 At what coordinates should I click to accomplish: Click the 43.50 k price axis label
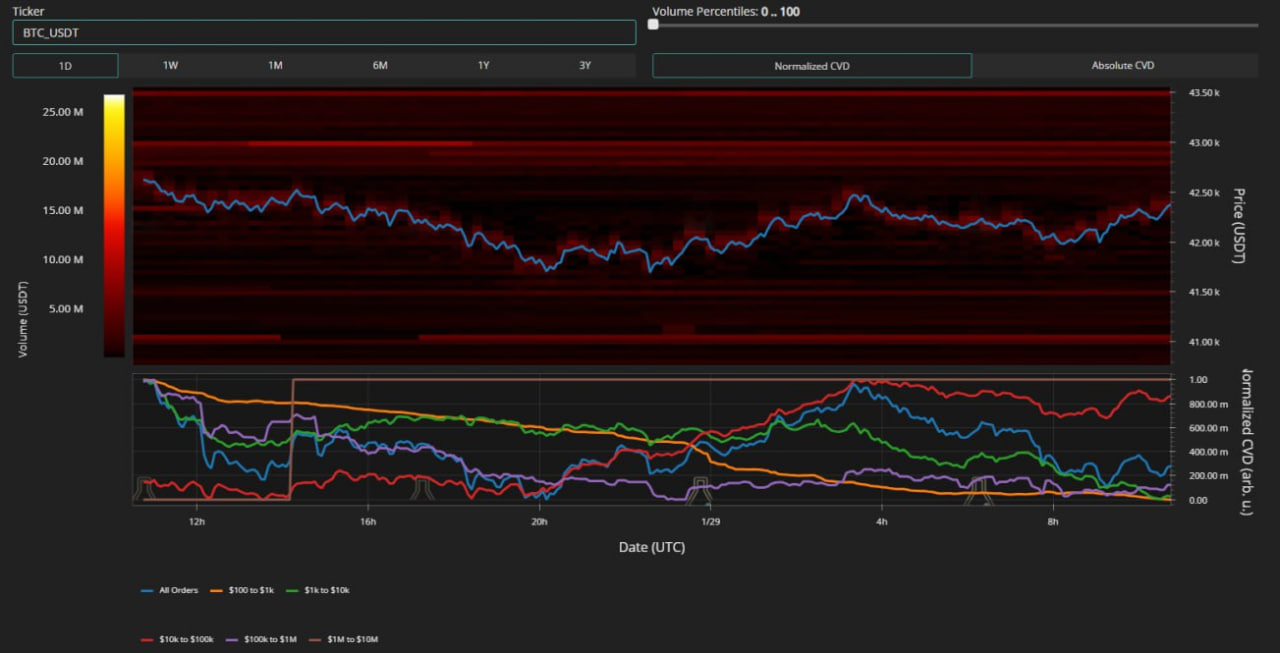tap(1203, 92)
